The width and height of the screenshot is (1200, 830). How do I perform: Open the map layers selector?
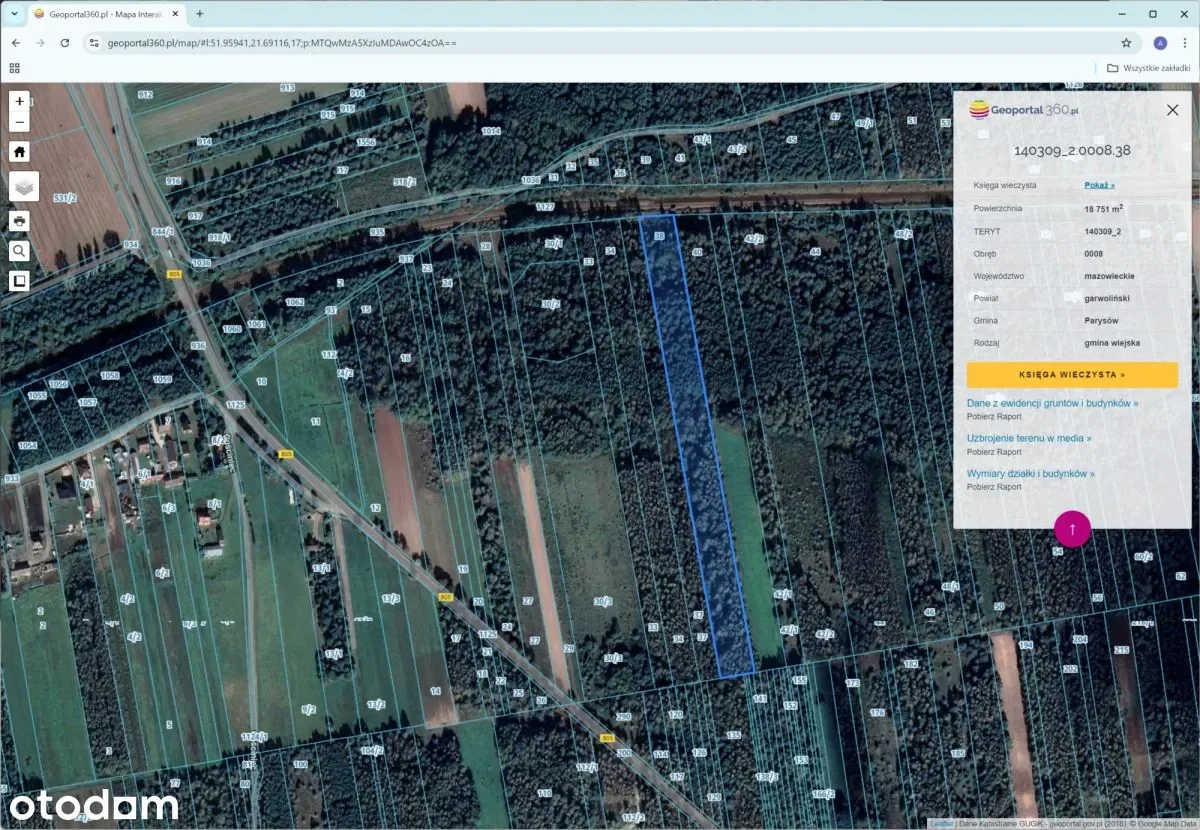pos(24,186)
